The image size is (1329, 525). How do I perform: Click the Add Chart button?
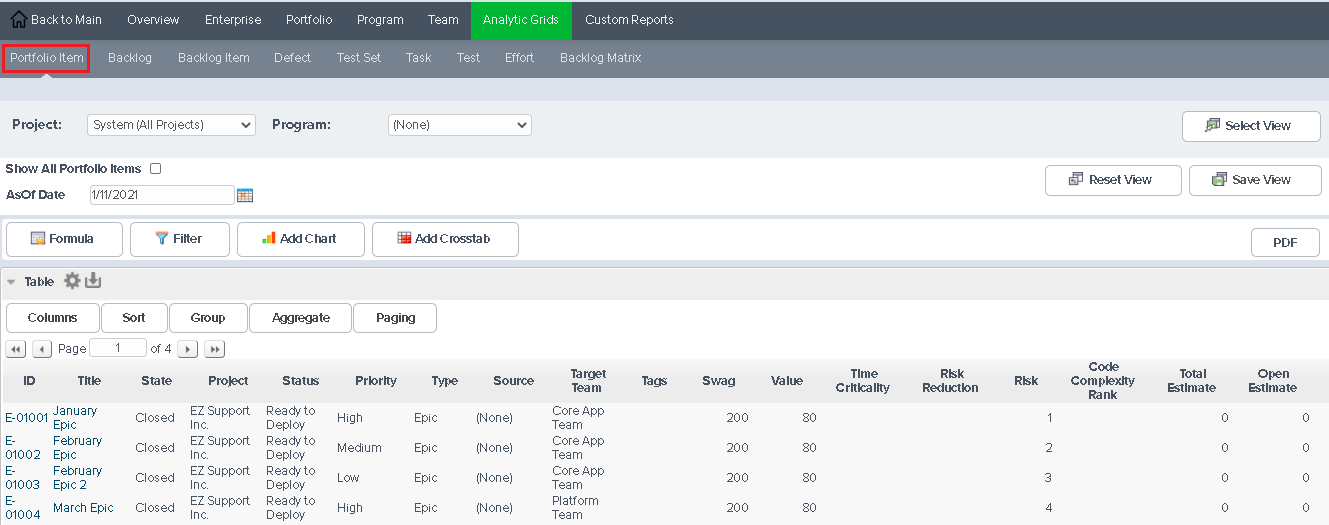pos(301,239)
